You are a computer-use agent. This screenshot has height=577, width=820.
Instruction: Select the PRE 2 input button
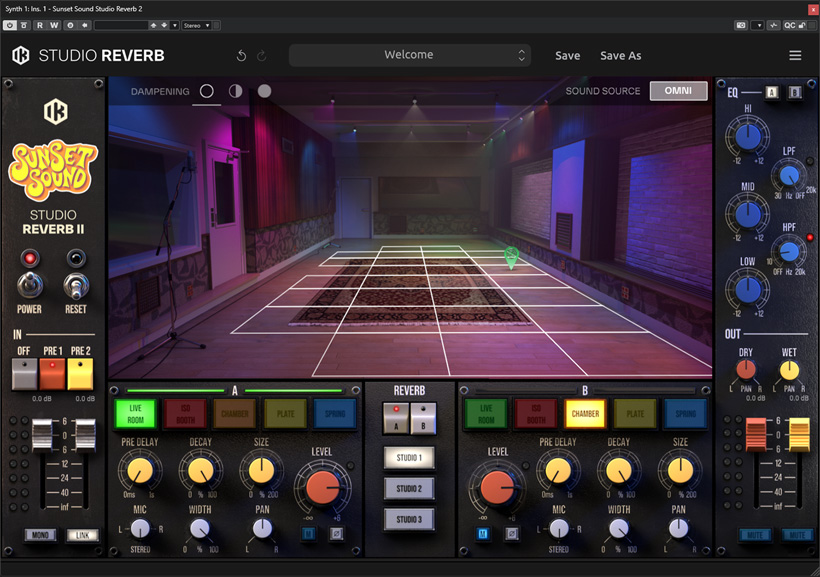pyautogui.click(x=80, y=374)
